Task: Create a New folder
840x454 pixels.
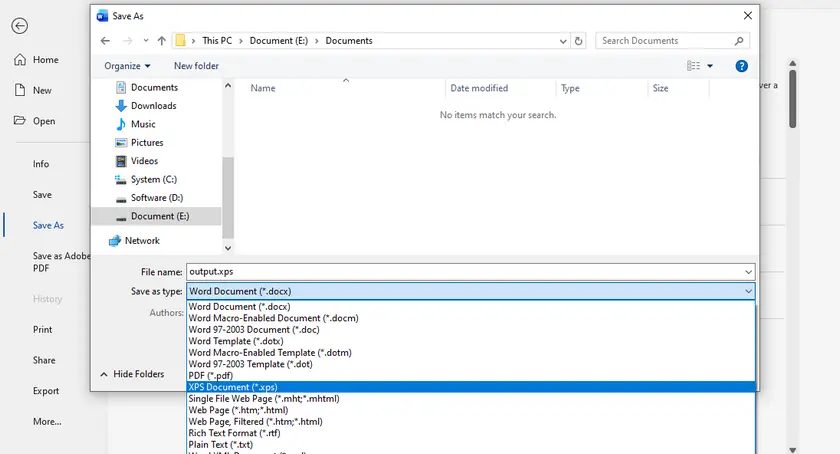Action: [196, 66]
